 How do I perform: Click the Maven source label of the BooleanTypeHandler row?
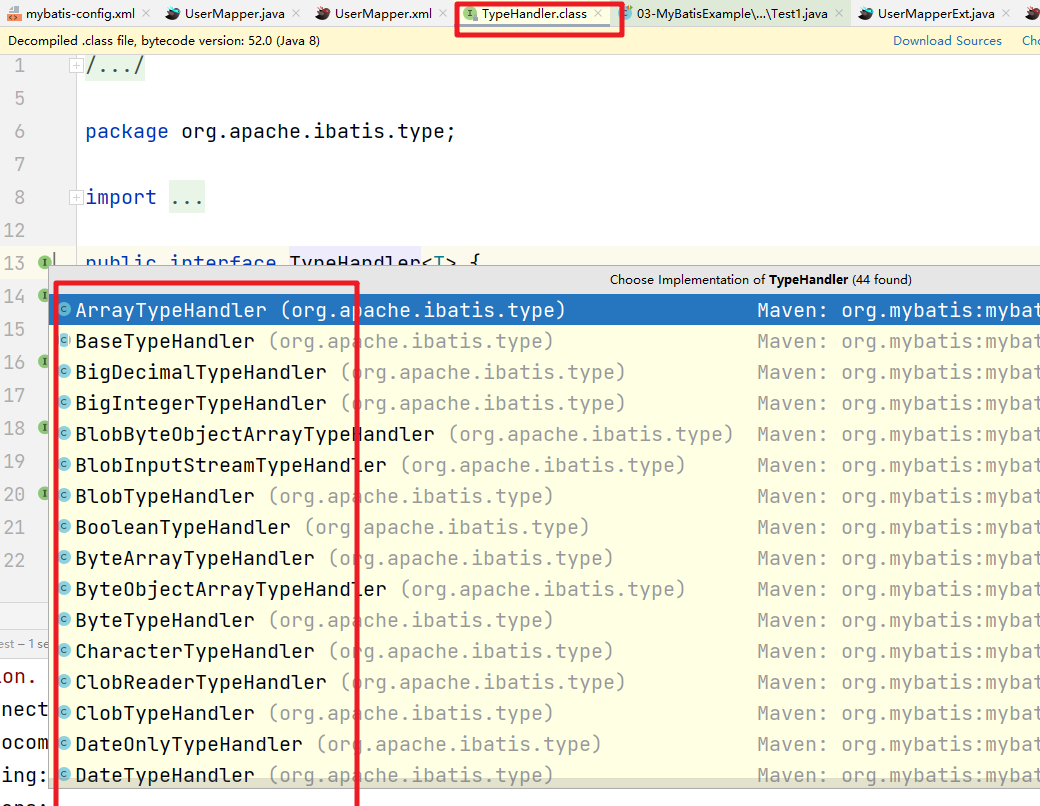tap(898, 527)
